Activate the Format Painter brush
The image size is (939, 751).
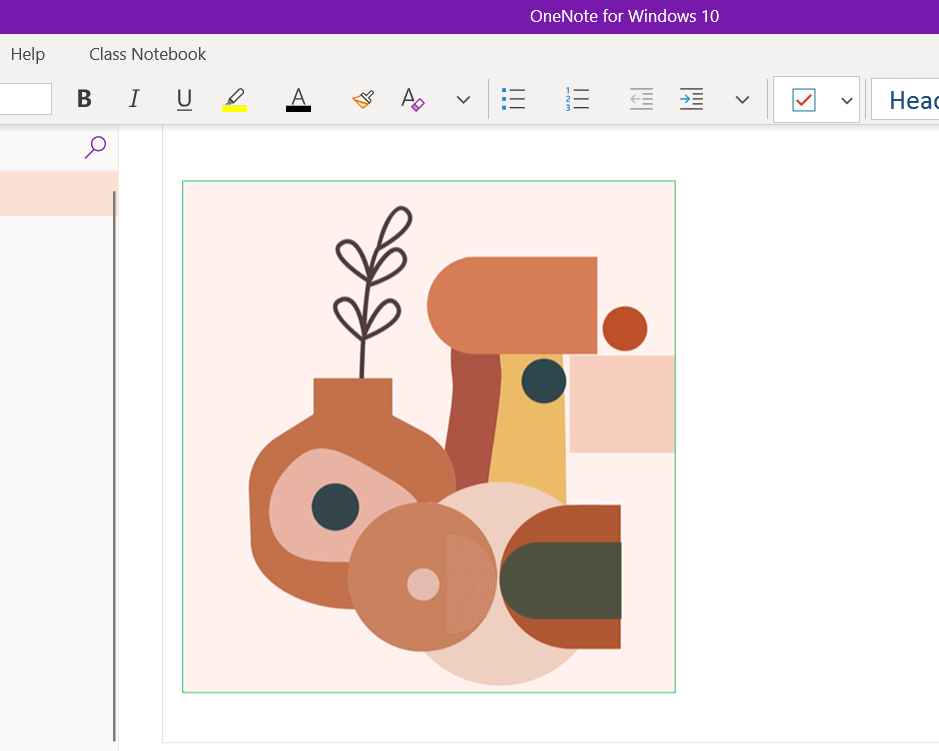362,99
